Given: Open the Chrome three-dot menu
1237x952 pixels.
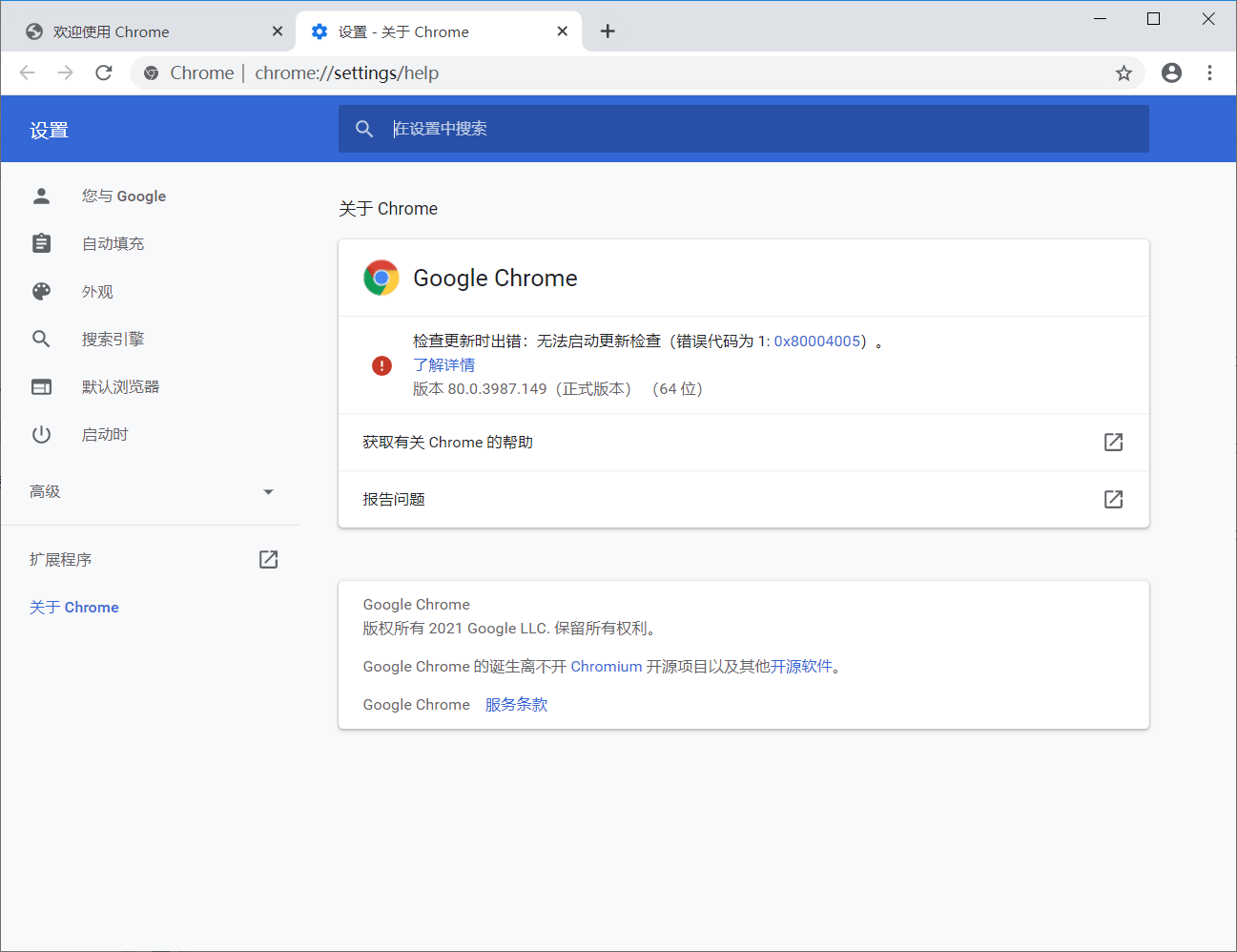Looking at the screenshot, I should [1209, 72].
